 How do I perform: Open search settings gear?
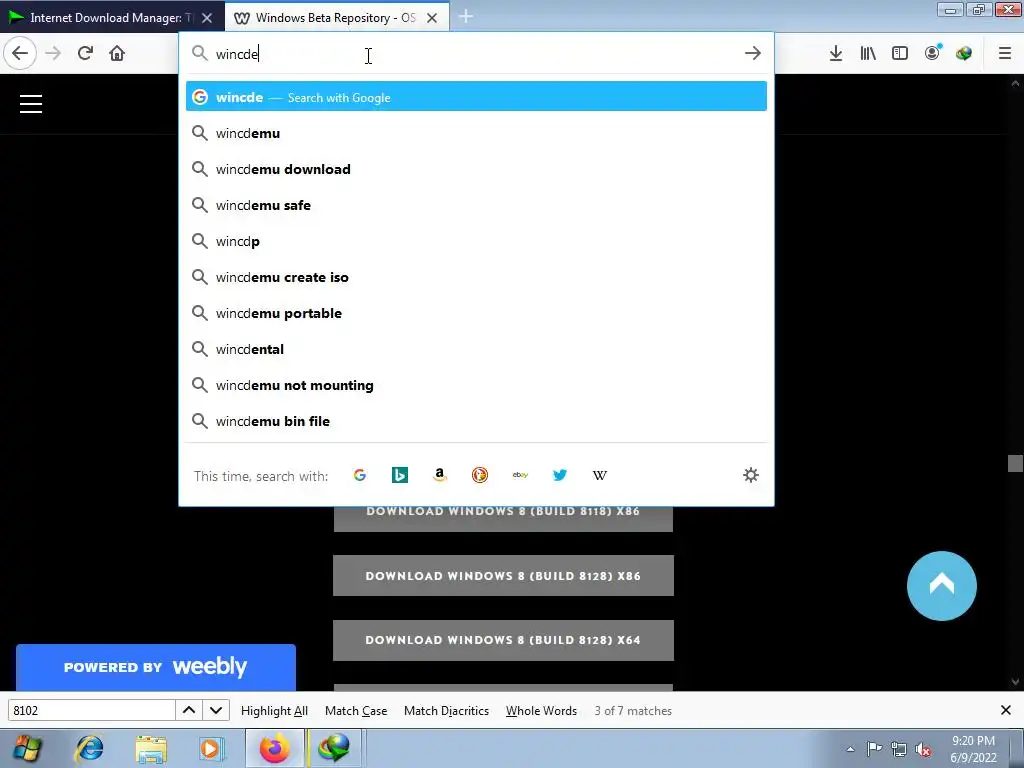point(751,475)
